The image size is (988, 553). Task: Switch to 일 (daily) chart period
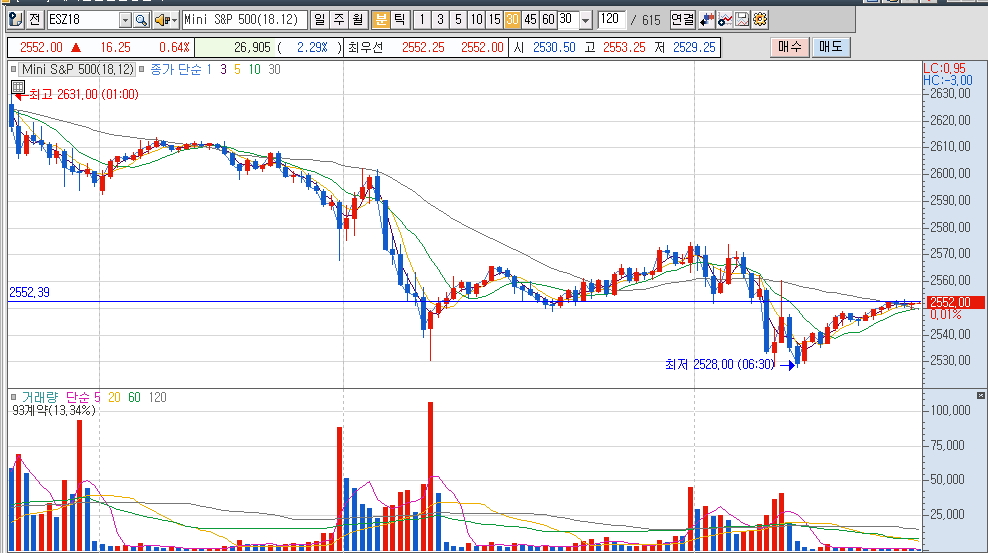(x=319, y=19)
